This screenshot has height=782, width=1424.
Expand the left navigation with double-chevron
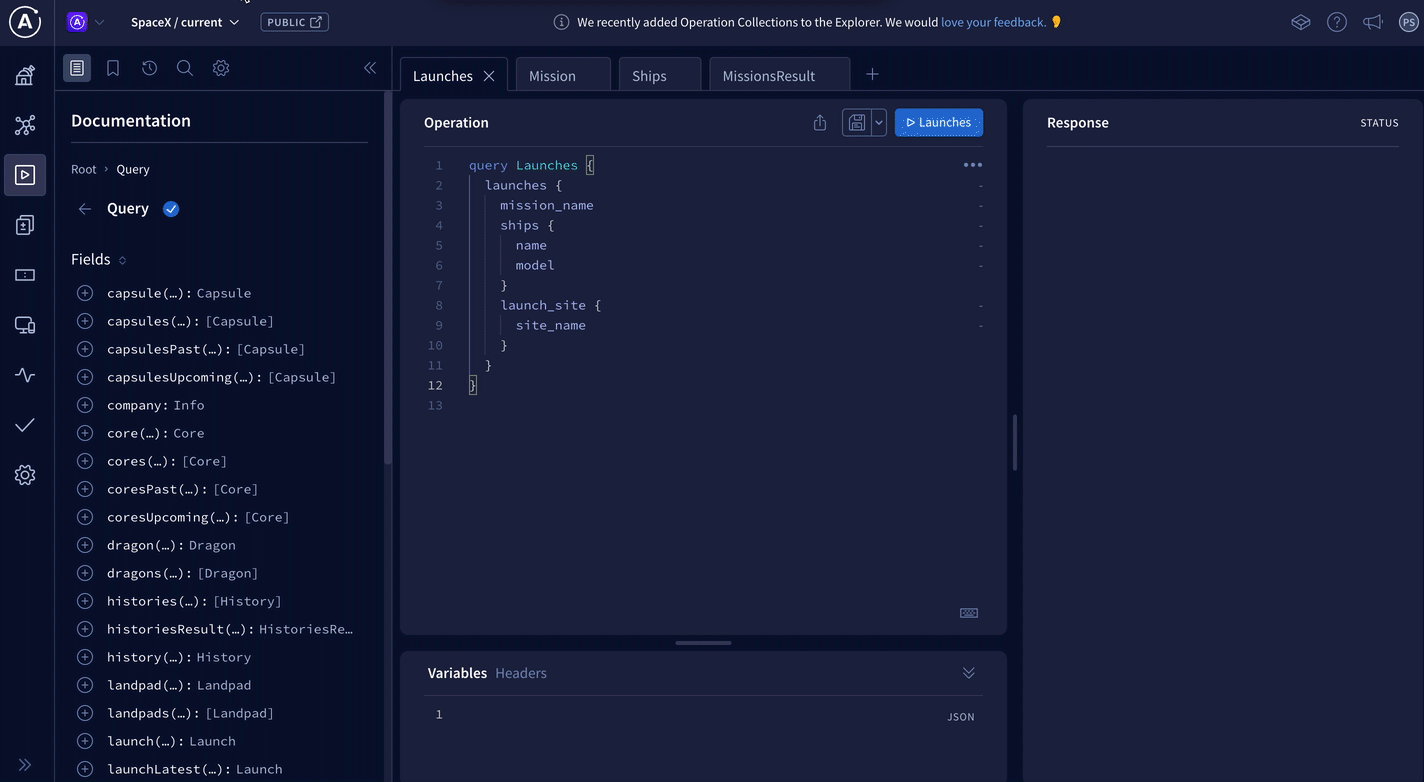[x=25, y=765]
